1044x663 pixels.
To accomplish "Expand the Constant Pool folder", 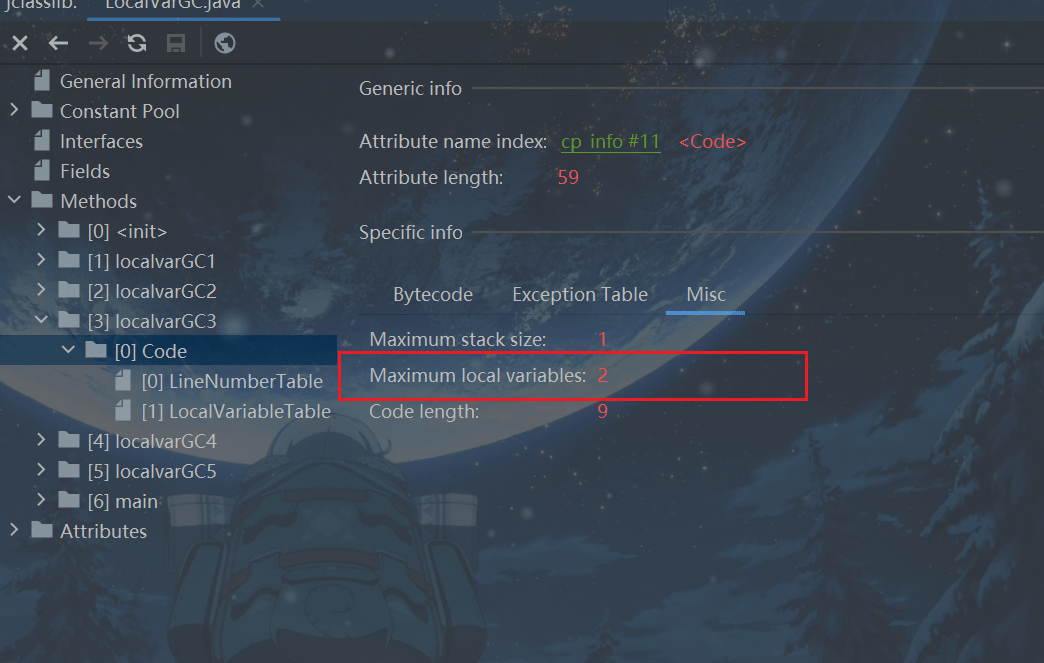I will [14, 110].
